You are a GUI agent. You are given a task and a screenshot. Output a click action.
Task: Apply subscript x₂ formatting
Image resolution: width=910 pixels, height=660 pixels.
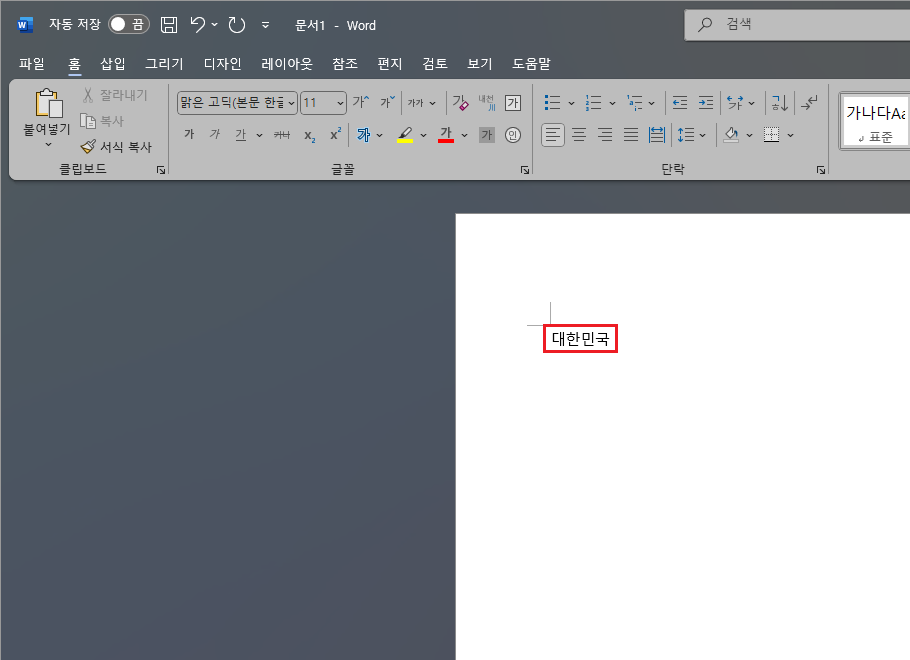point(310,135)
